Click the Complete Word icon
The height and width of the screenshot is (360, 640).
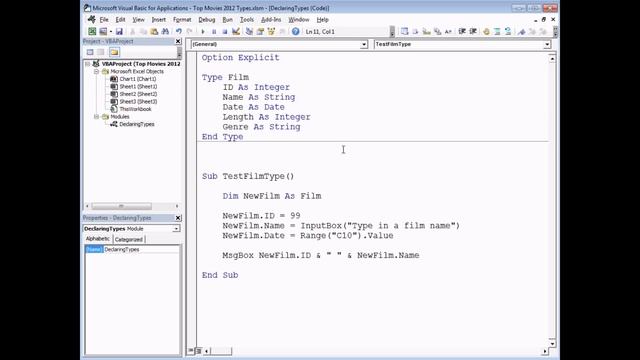[448, 31]
